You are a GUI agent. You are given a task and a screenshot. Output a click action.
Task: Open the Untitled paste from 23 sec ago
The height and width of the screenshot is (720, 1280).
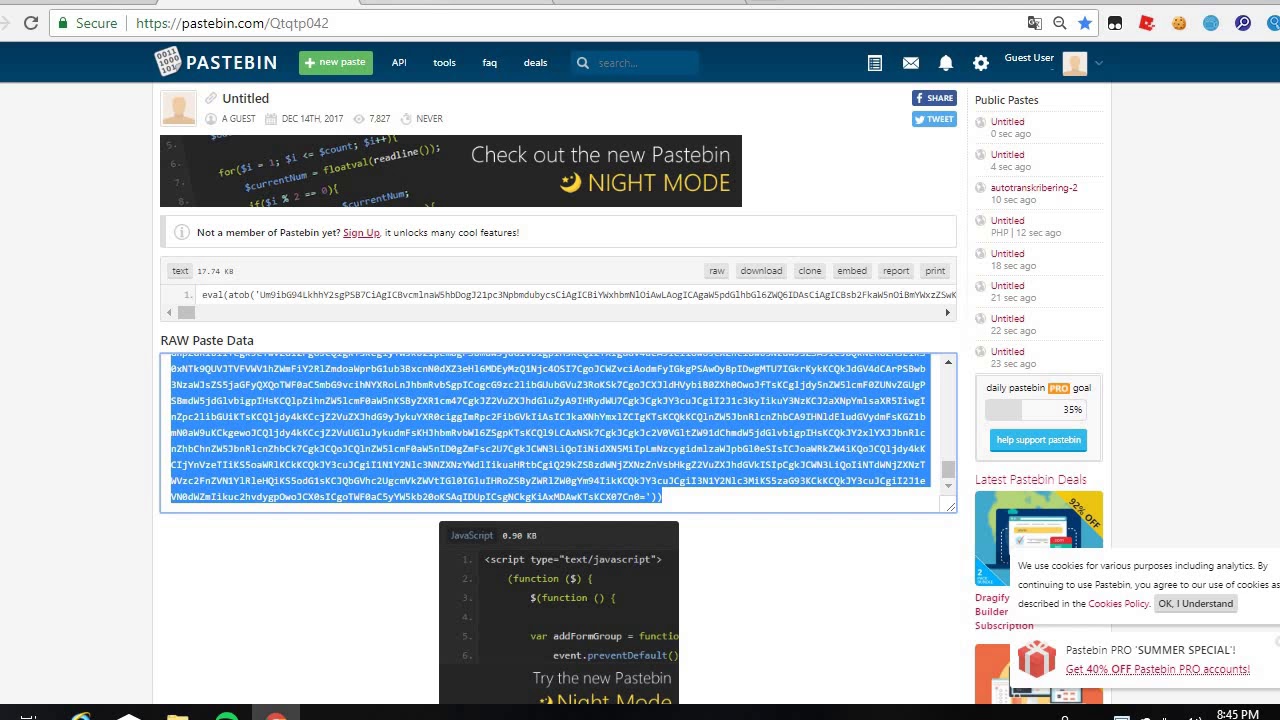coord(1007,352)
